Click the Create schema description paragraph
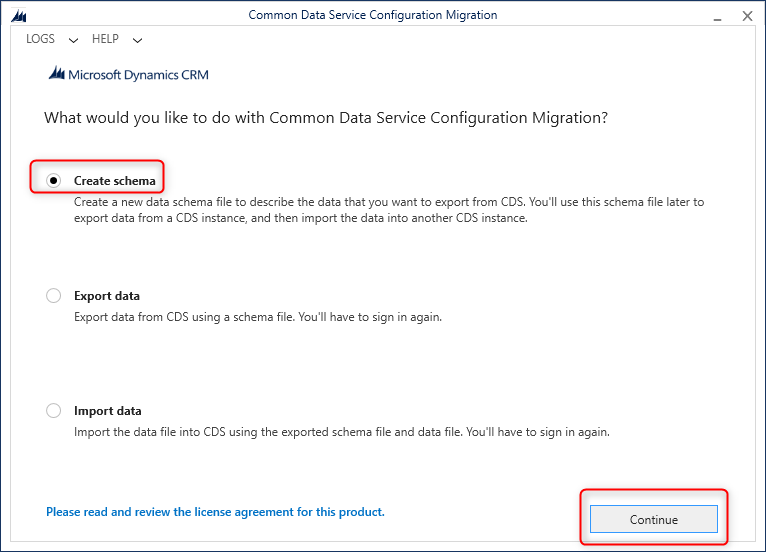The height and width of the screenshot is (552, 766). [x=389, y=210]
